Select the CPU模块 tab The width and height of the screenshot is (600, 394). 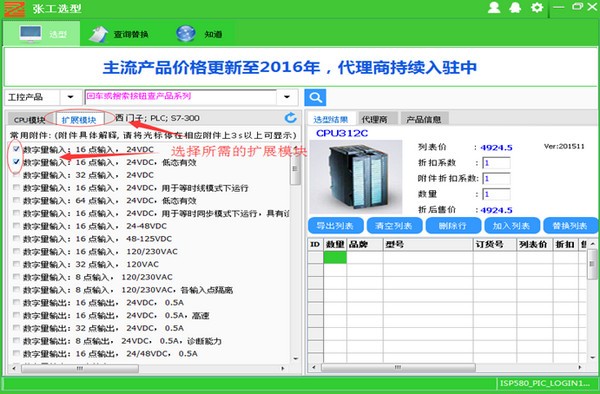29,120
